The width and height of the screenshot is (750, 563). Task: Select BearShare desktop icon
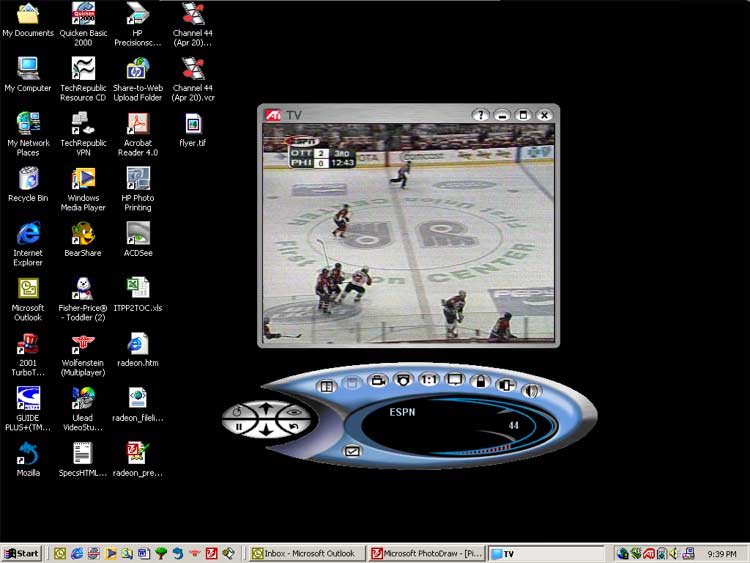point(83,240)
